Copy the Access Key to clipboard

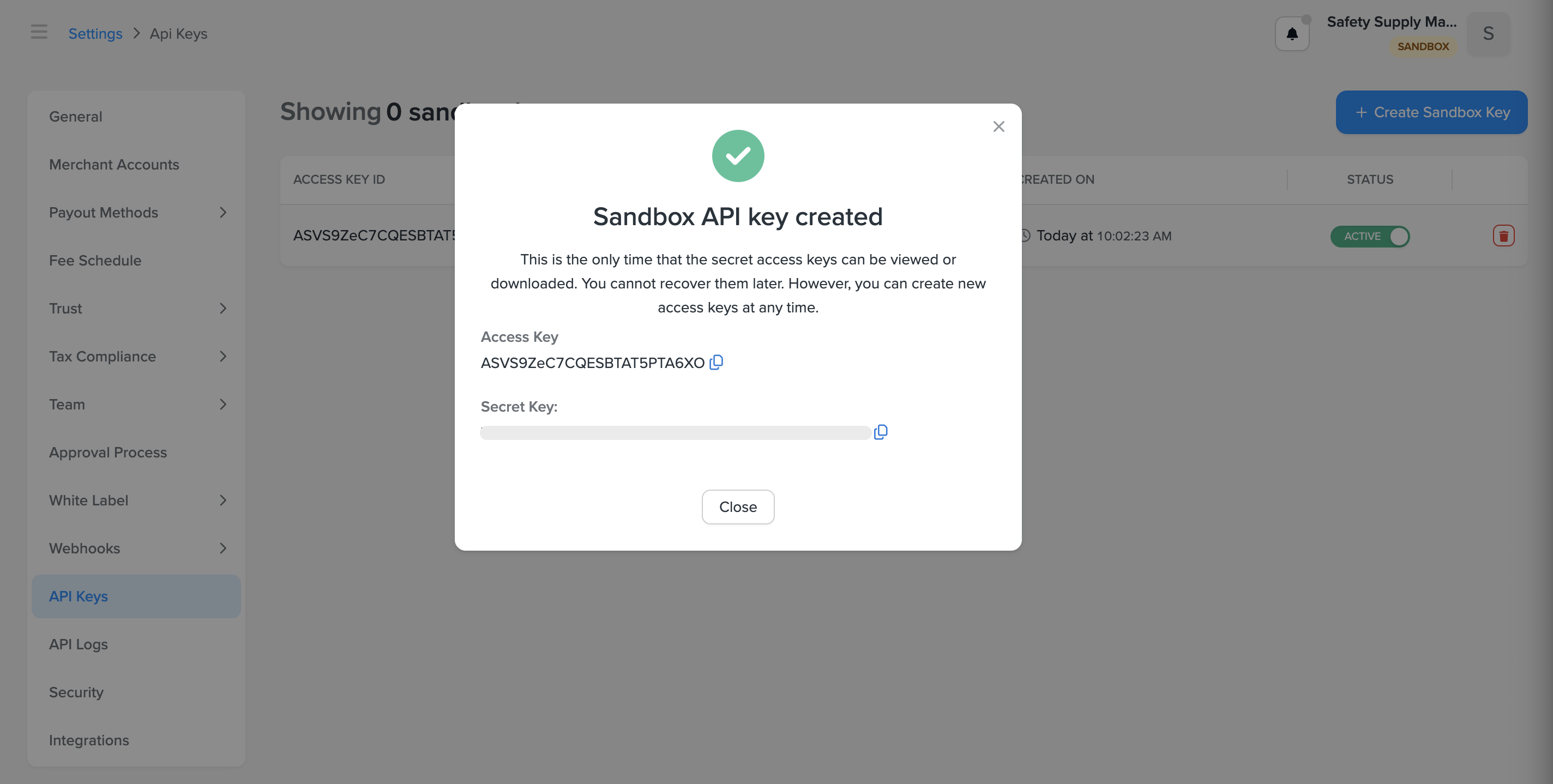(x=716, y=362)
